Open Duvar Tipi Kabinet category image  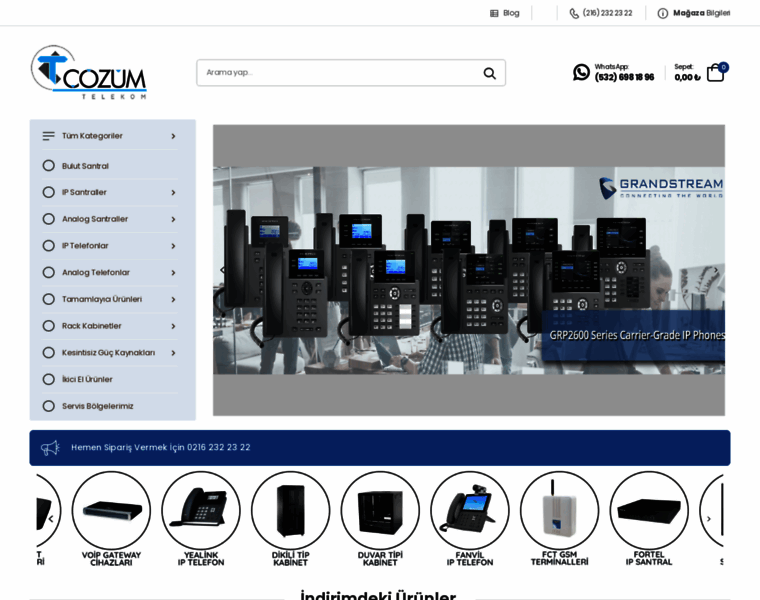380,510
